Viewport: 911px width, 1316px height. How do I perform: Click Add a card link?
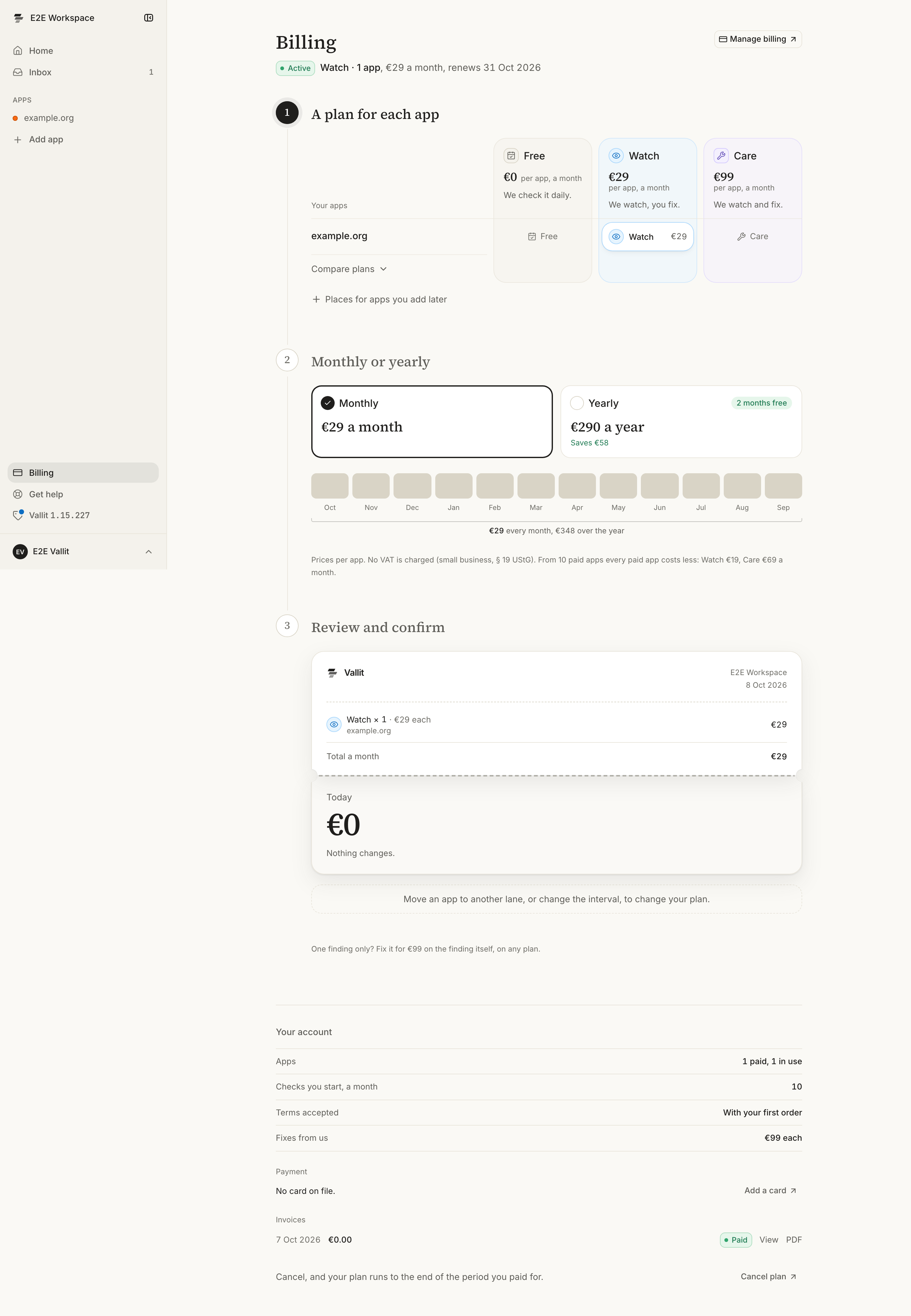tap(771, 1190)
